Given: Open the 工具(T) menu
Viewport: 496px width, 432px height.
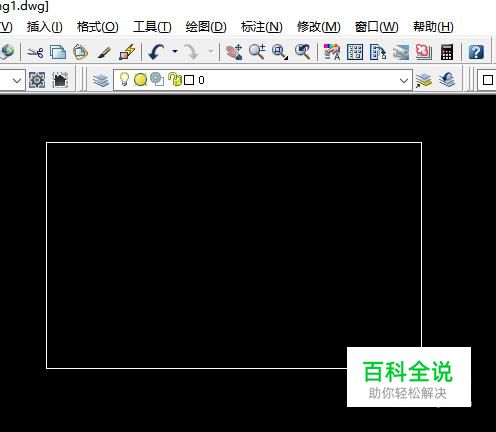Looking at the screenshot, I should tap(152, 27).
